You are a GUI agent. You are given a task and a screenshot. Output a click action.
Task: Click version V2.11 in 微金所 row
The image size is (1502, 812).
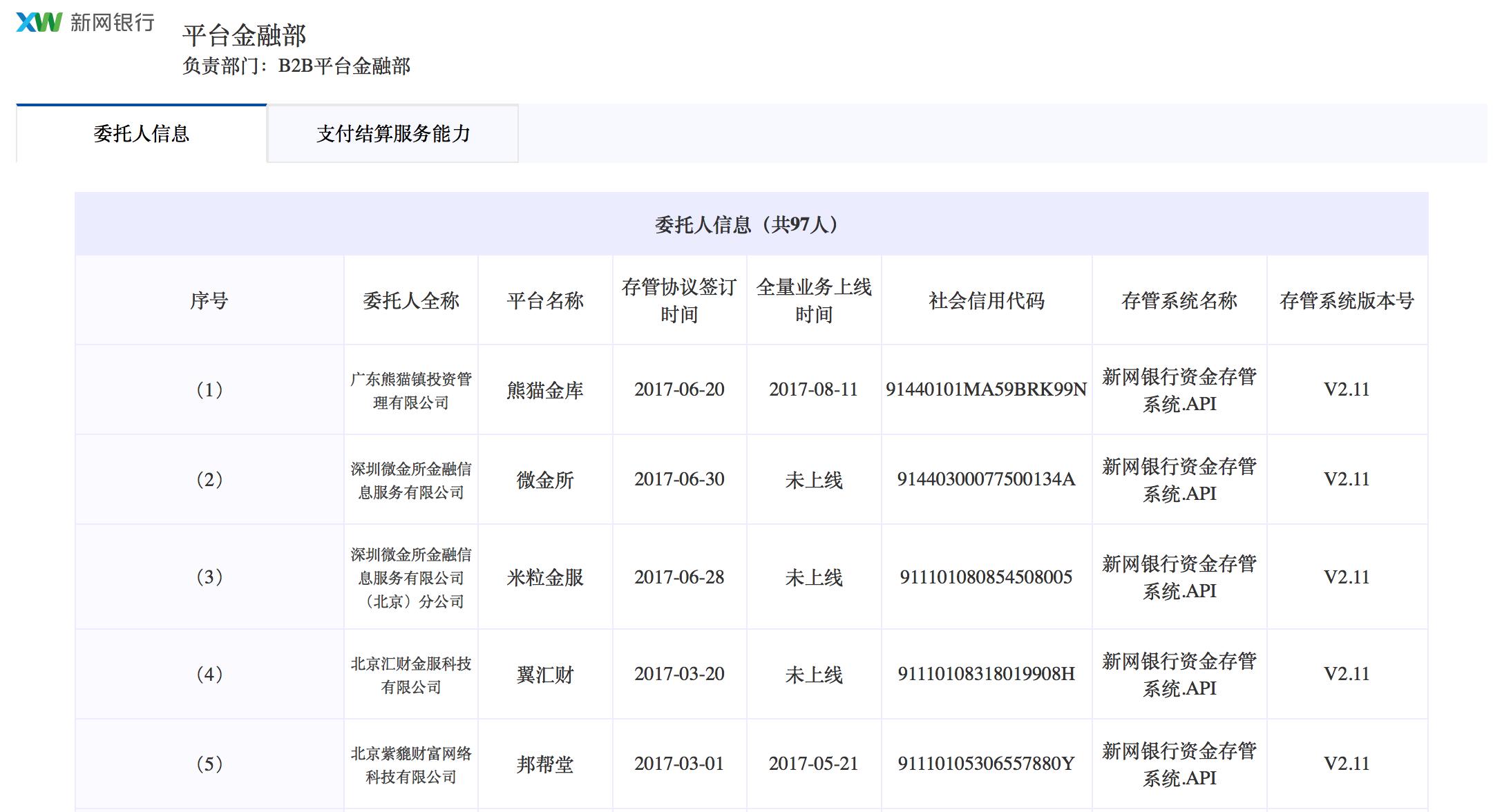click(x=1347, y=479)
